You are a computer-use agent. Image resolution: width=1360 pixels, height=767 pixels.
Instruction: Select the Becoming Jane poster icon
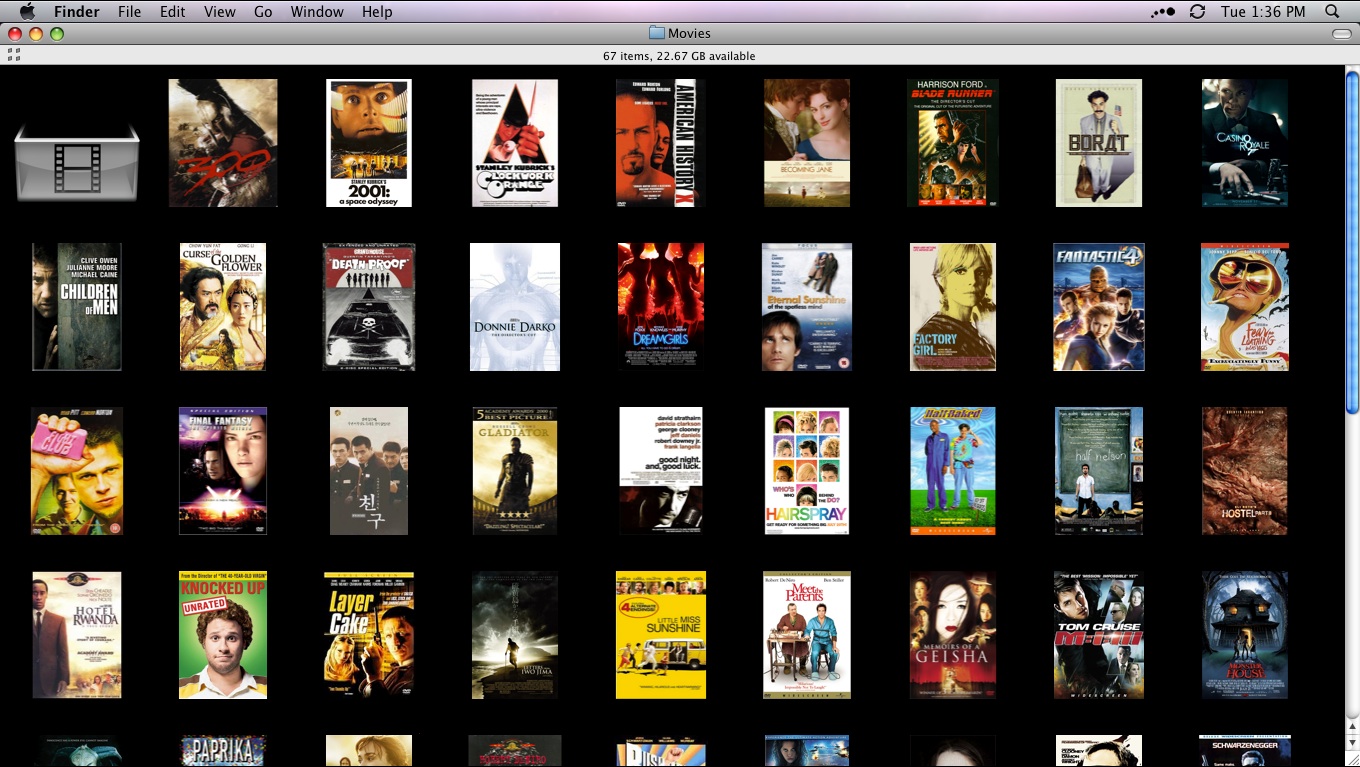point(807,143)
